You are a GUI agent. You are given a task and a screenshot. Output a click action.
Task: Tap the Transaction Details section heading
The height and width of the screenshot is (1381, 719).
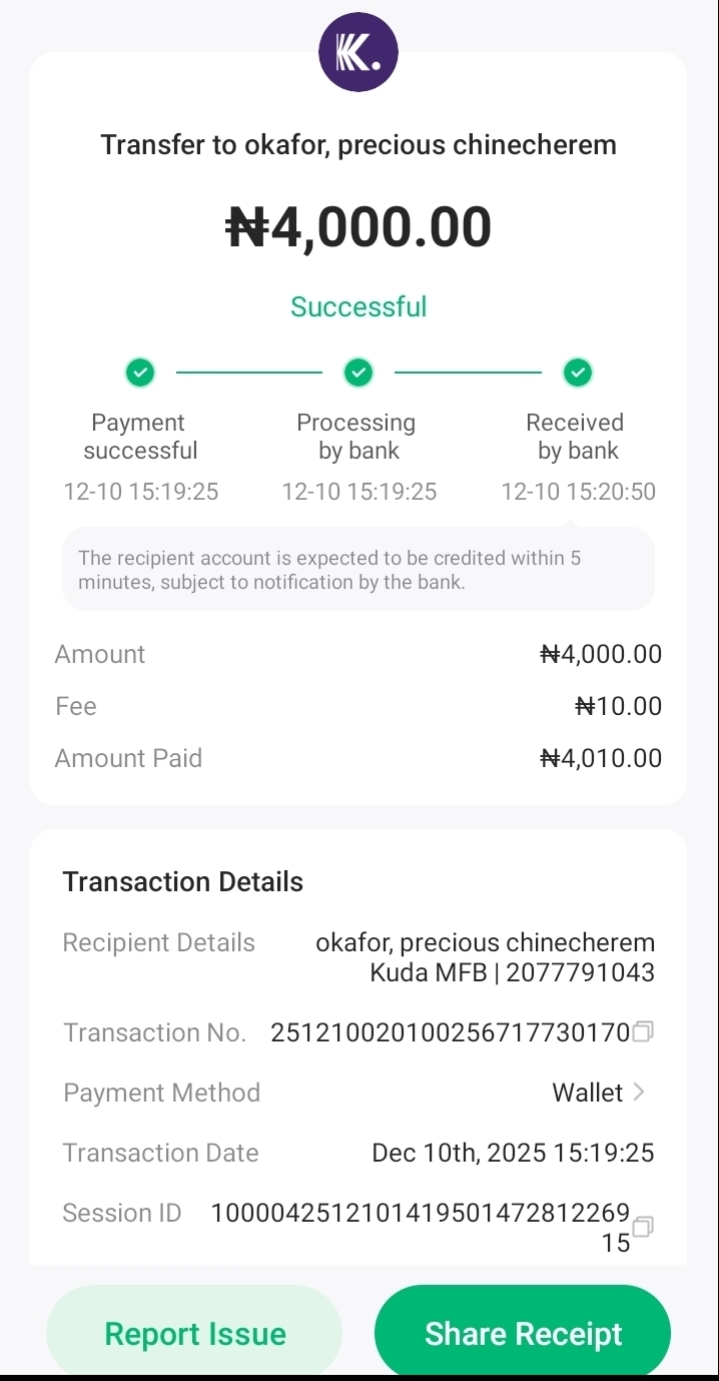183,882
